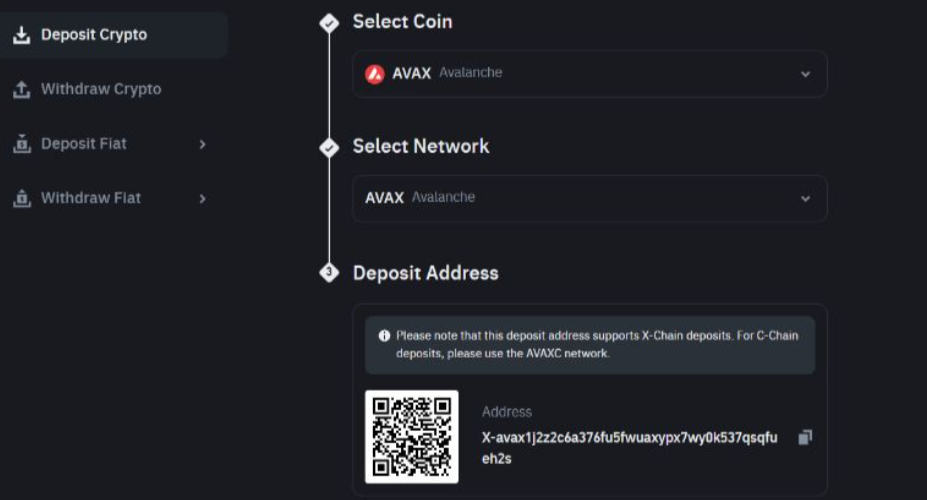927x500 pixels.
Task: Click the Select Network step checkmark icon
Action: 329,147
